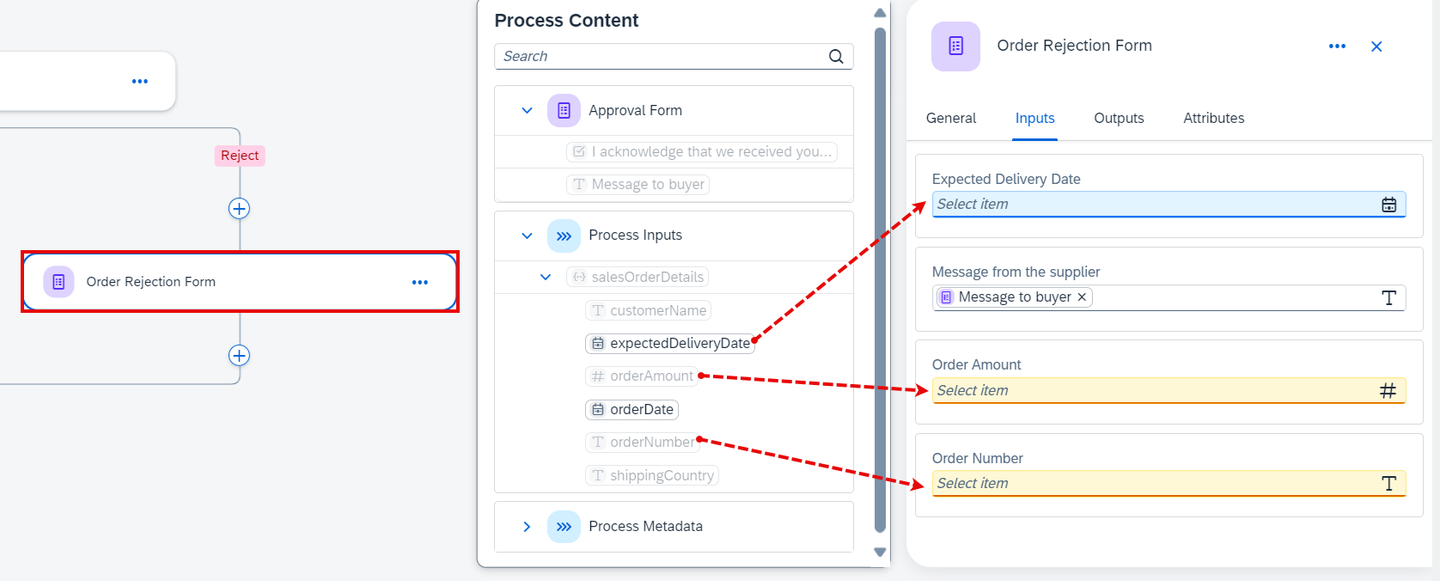Collapse the Approval Form section
1440x581 pixels.
coord(527,110)
